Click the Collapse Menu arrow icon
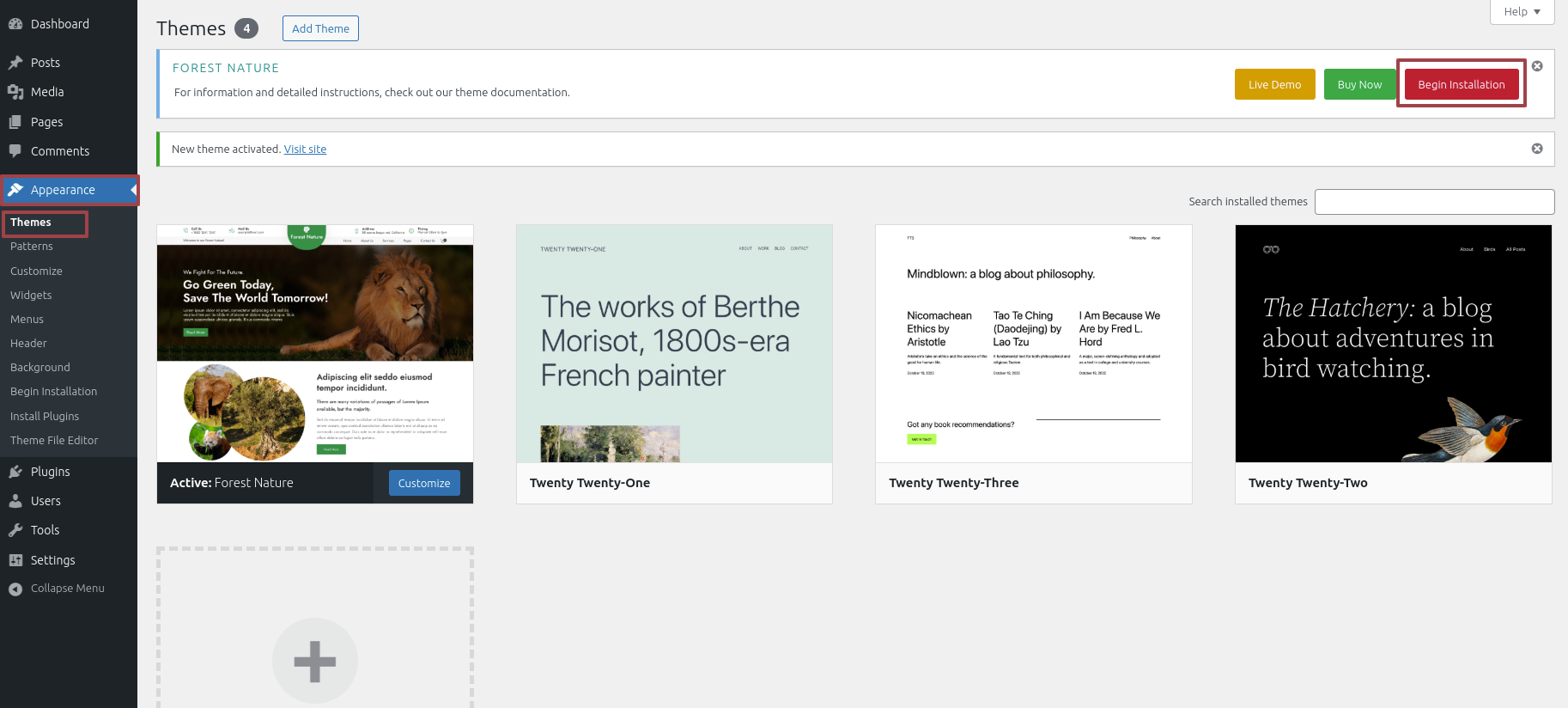 pos(15,589)
